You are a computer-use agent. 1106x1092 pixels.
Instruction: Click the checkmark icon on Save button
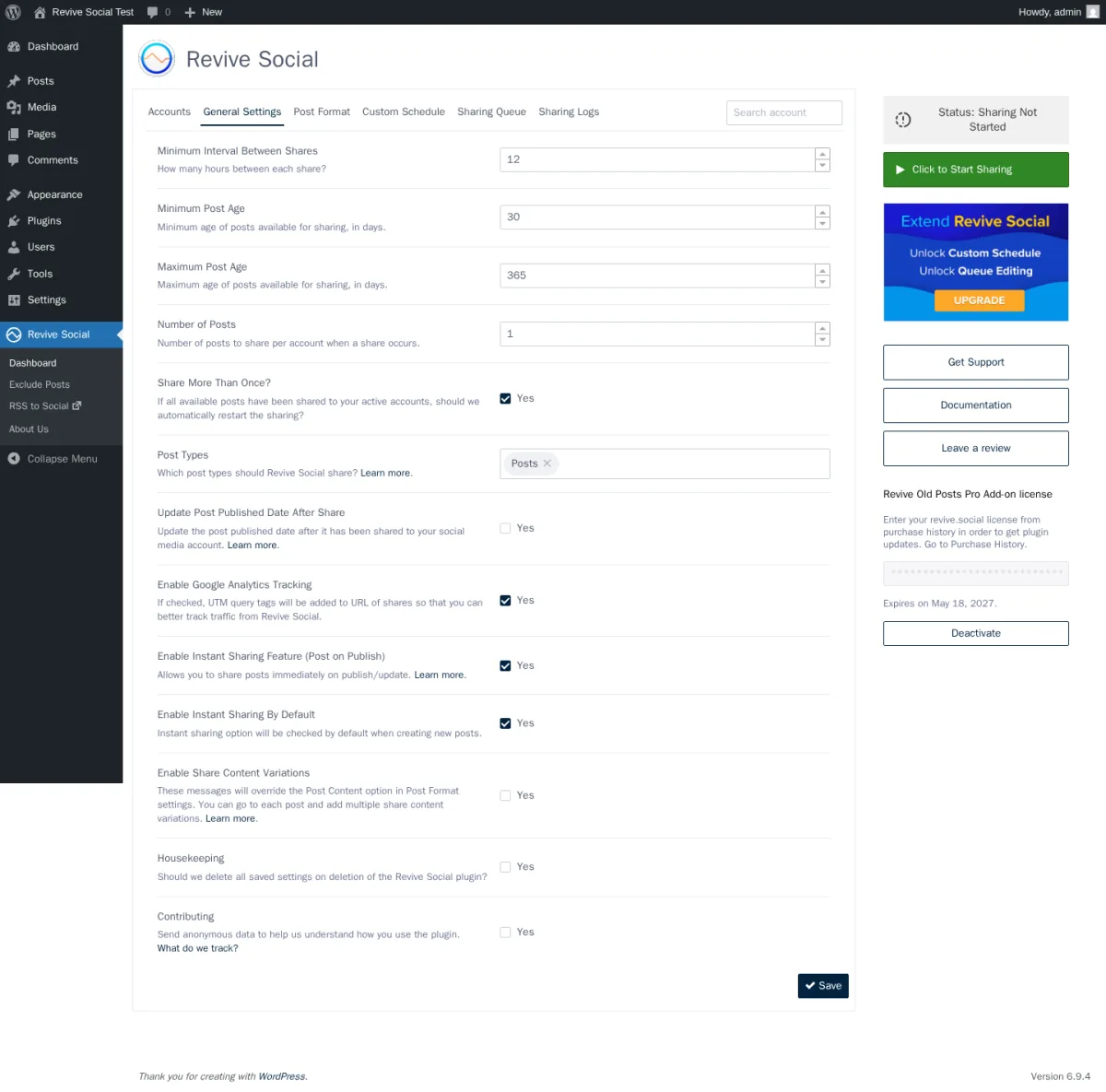click(810, 985)
